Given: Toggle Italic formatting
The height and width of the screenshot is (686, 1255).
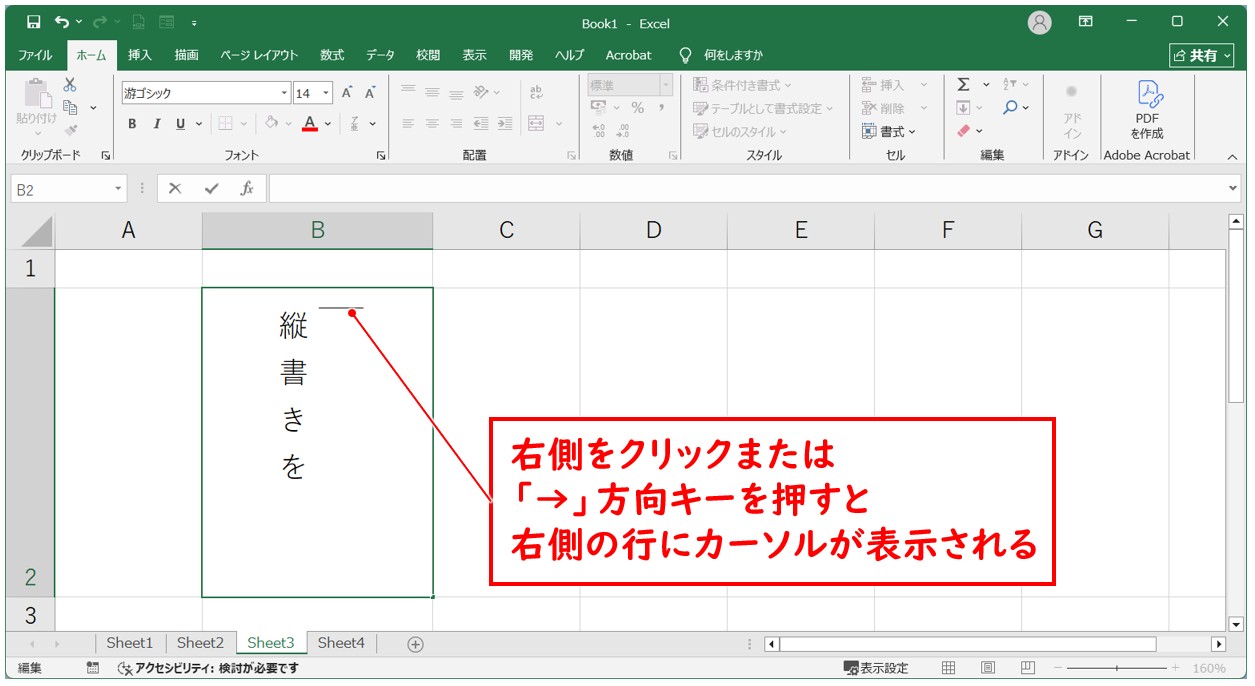Looking at the screenshot, I should coord(156,124).
